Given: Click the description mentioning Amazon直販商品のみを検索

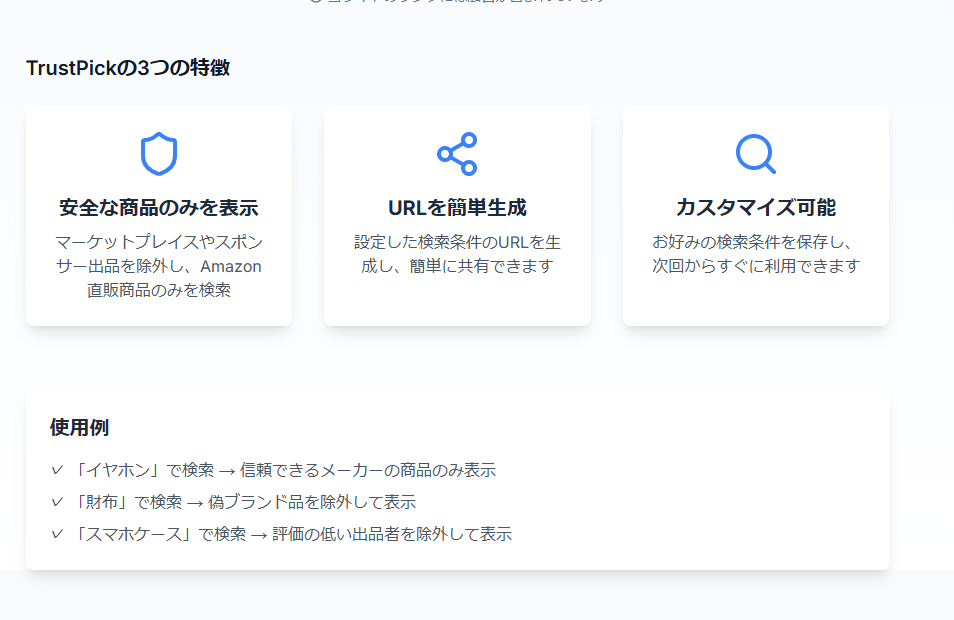Looking at the screenshot, I should pos(158,266).
